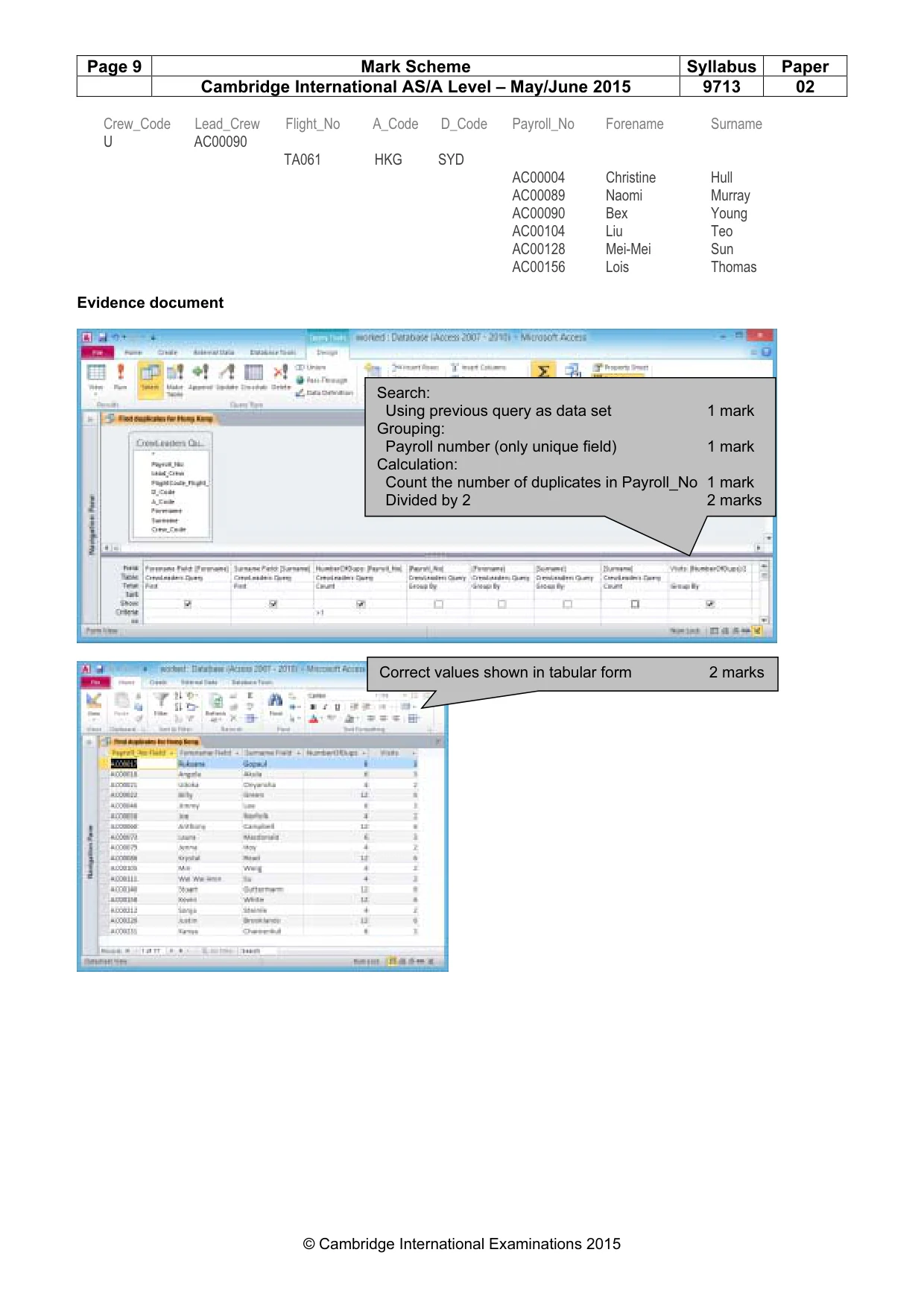Viewport: 924px width, 1308px height.
Task: Click the Paste icon in datasheet window
Action: [121, 700]
